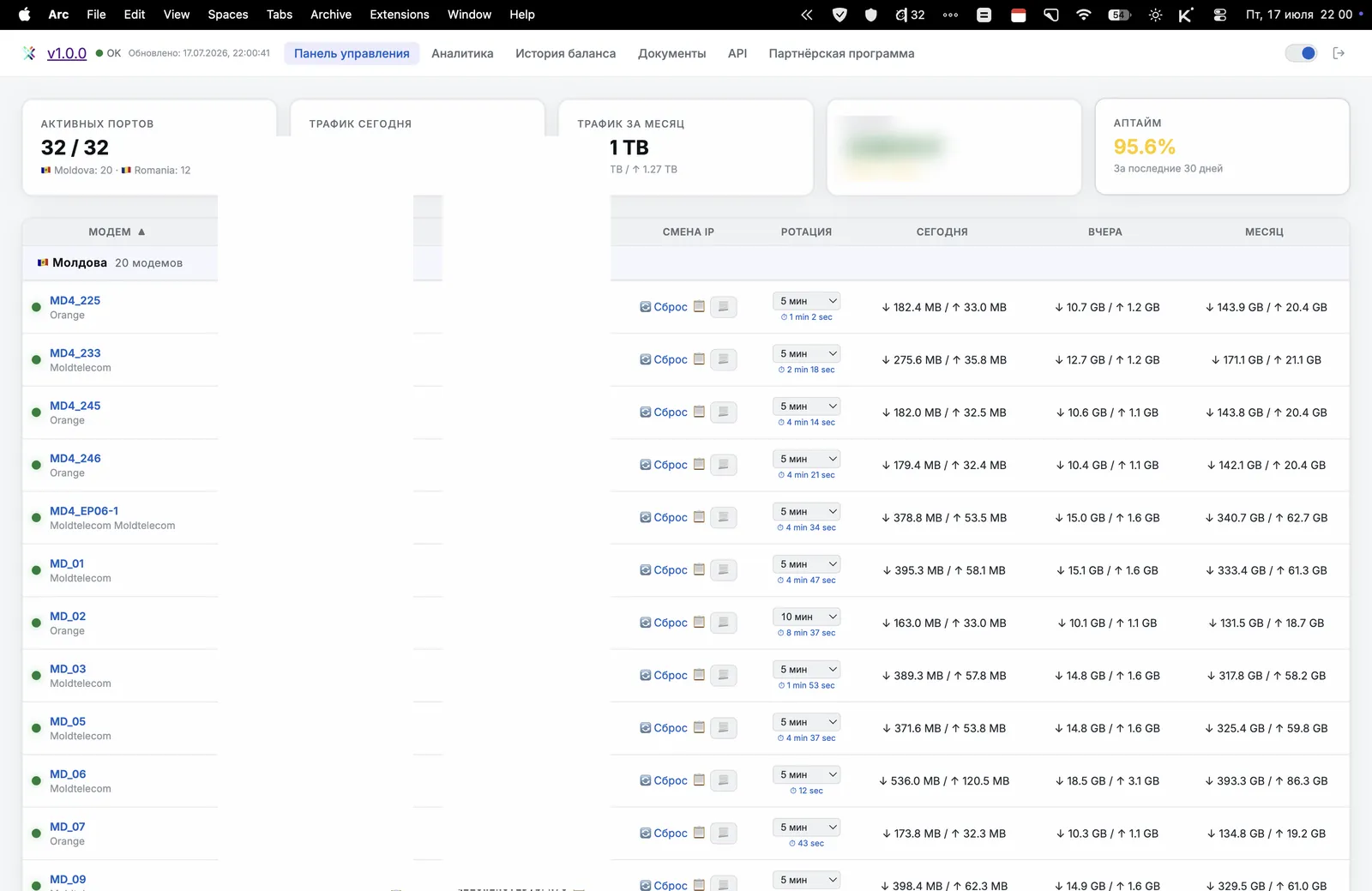Open Партнёрская программа tab
Screen dimensions: 1372x891
click(841, 53)
